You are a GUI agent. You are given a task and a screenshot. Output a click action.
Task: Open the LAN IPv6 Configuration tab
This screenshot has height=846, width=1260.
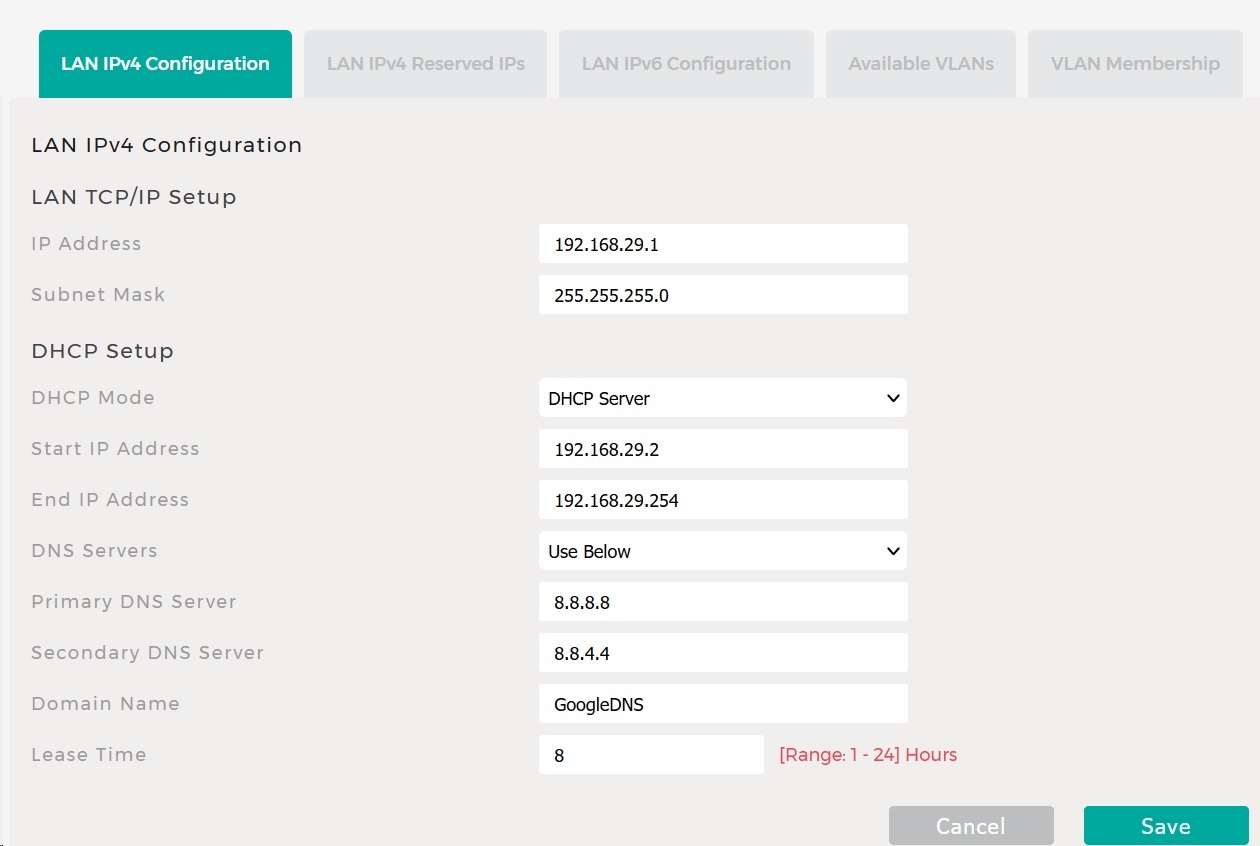[686, 64]
